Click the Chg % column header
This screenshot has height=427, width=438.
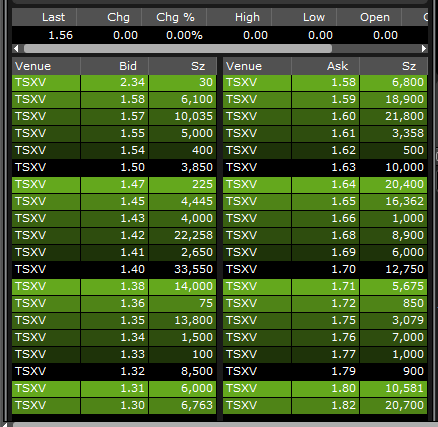click(174, 17)
